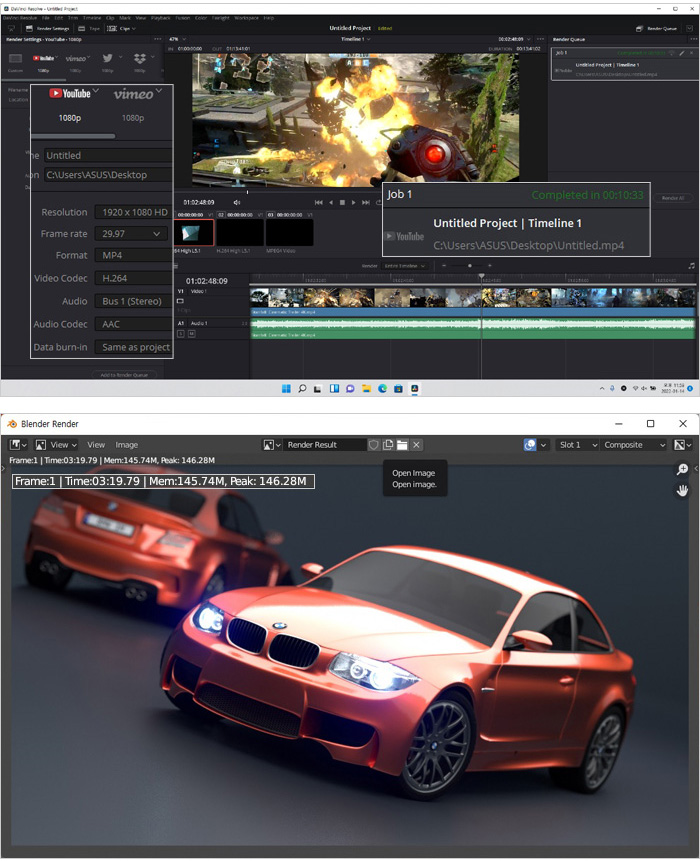Choose the YouTube 1080p render preset icon
Viewport: 700px width, 861px height.
pyautogui.click(x=43, y=58)
